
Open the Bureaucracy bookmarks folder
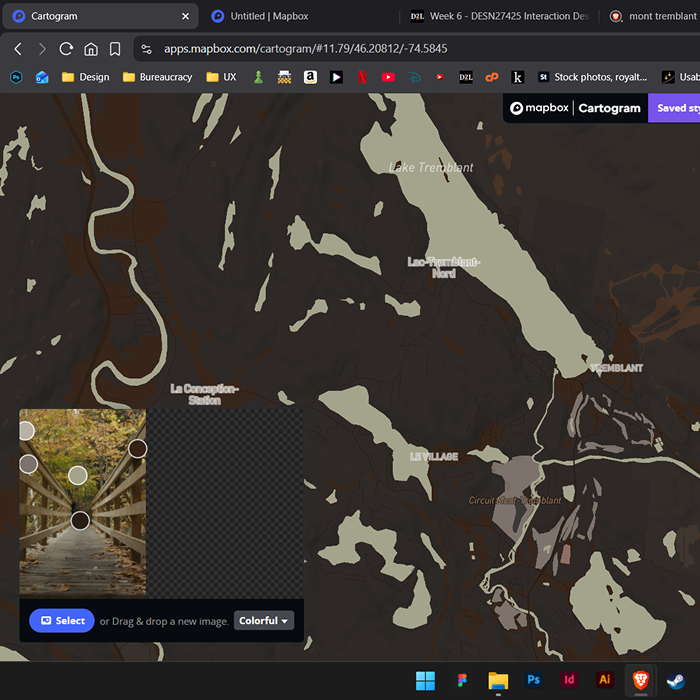[x=157, y=77]
